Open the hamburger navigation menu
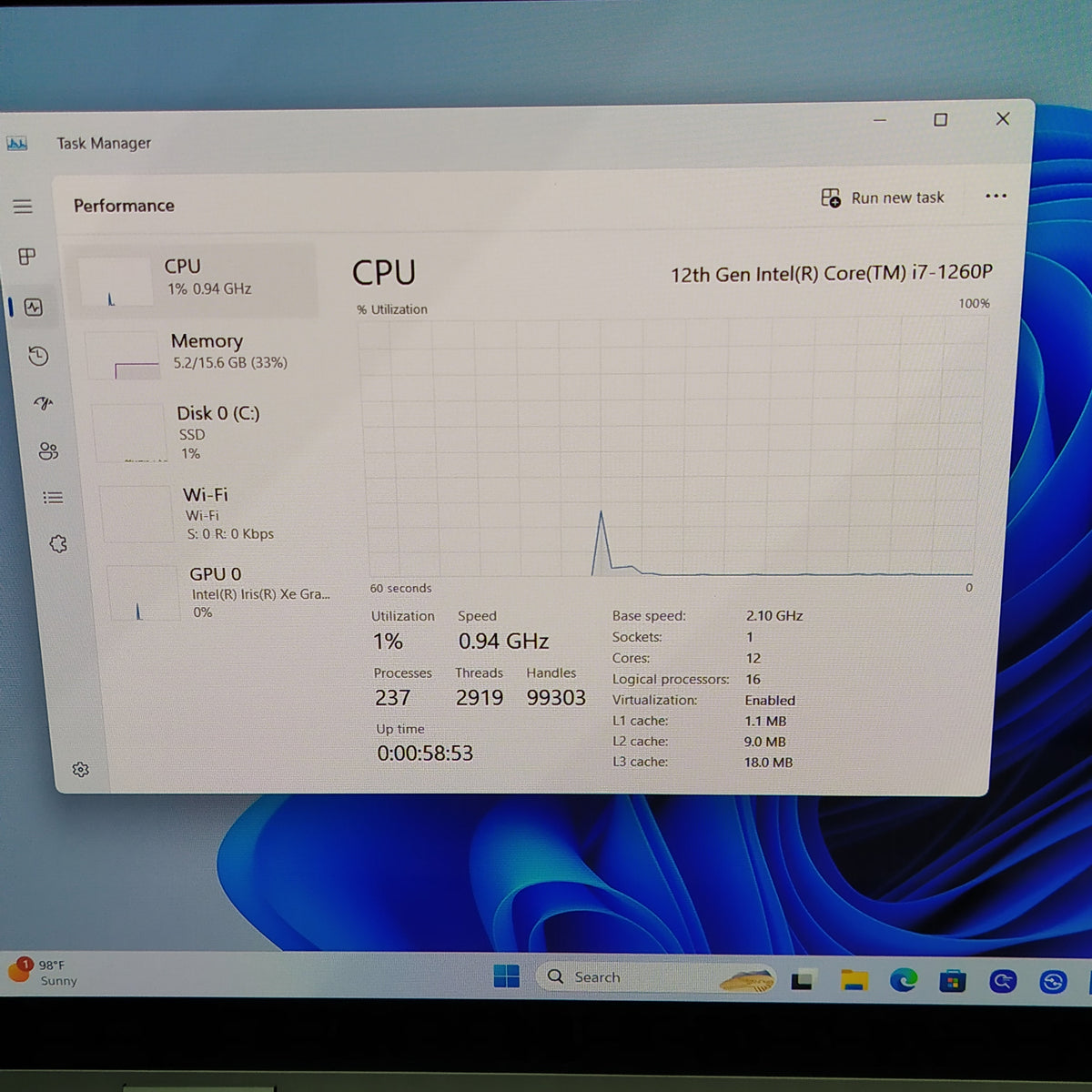The width and height of the screenshot is (1092, 1092). pyautogui.click(x=23, y=207)
